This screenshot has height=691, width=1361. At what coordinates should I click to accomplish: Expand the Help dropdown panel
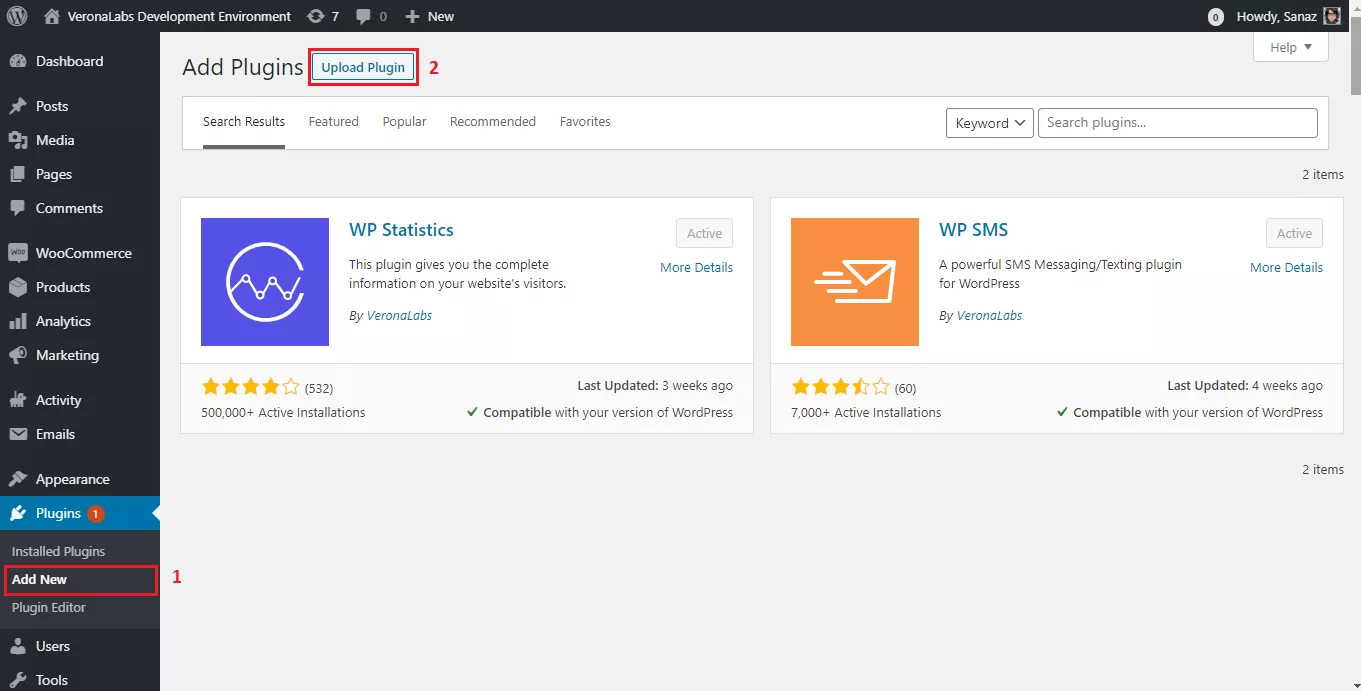pos(1291,47)
